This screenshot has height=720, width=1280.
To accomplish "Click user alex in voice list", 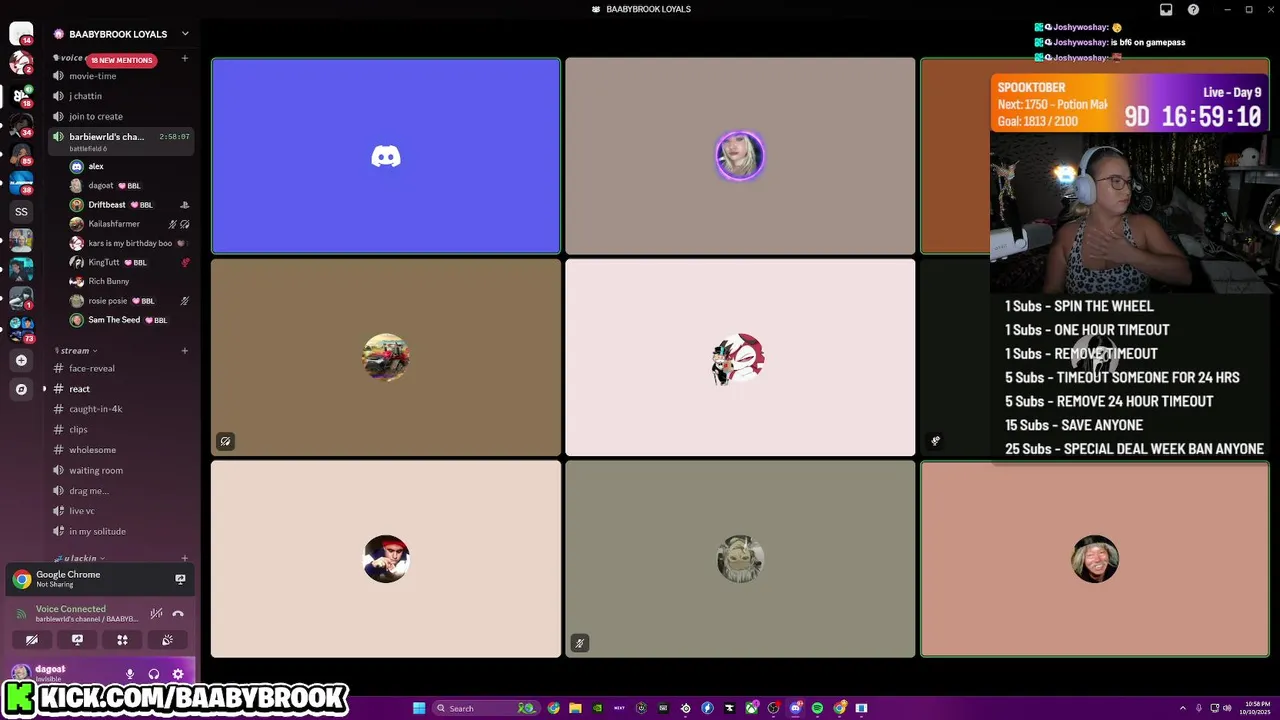I will click(x=129, y=166).
